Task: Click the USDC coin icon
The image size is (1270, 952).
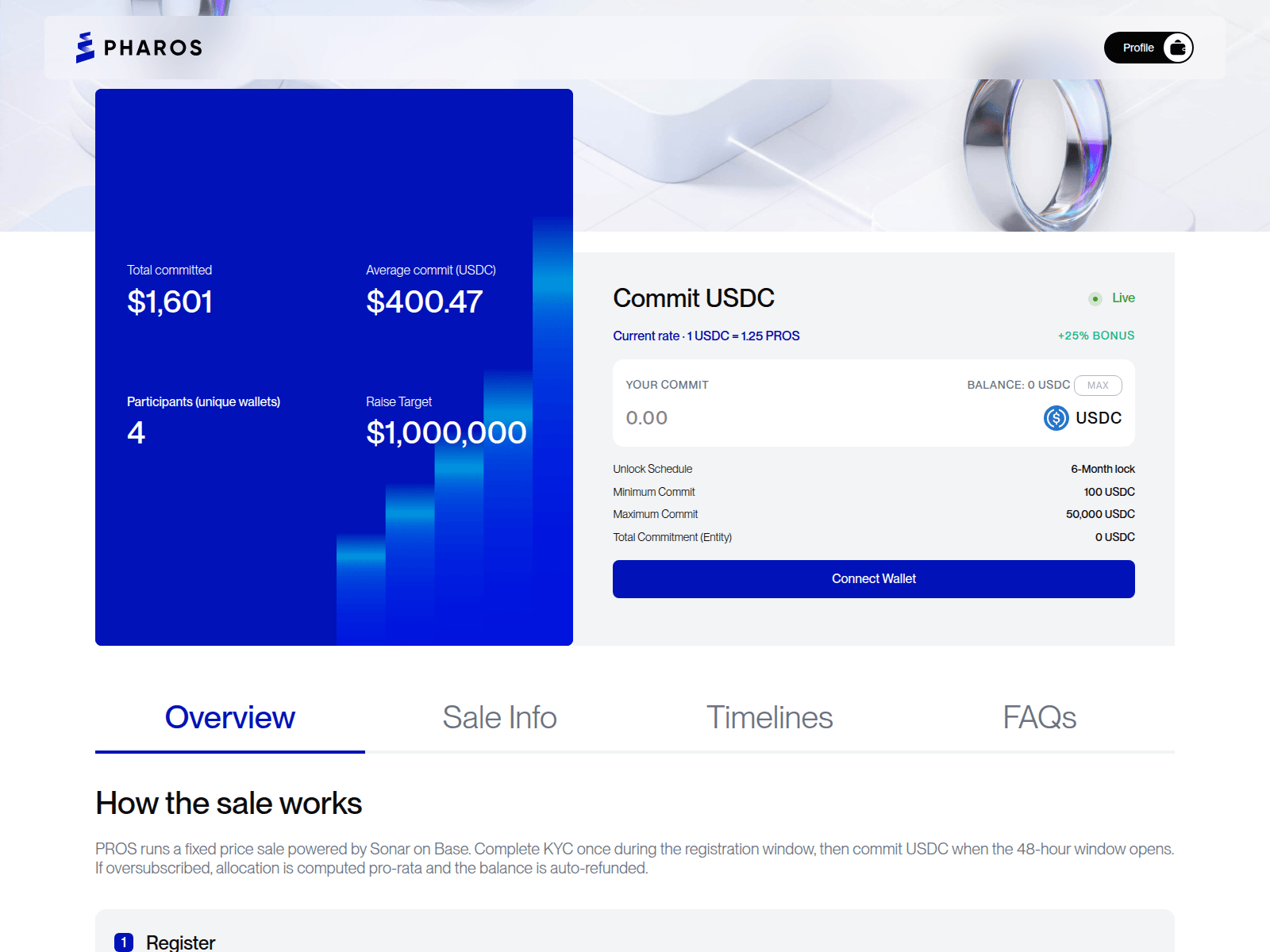Action: [1056, 418]
